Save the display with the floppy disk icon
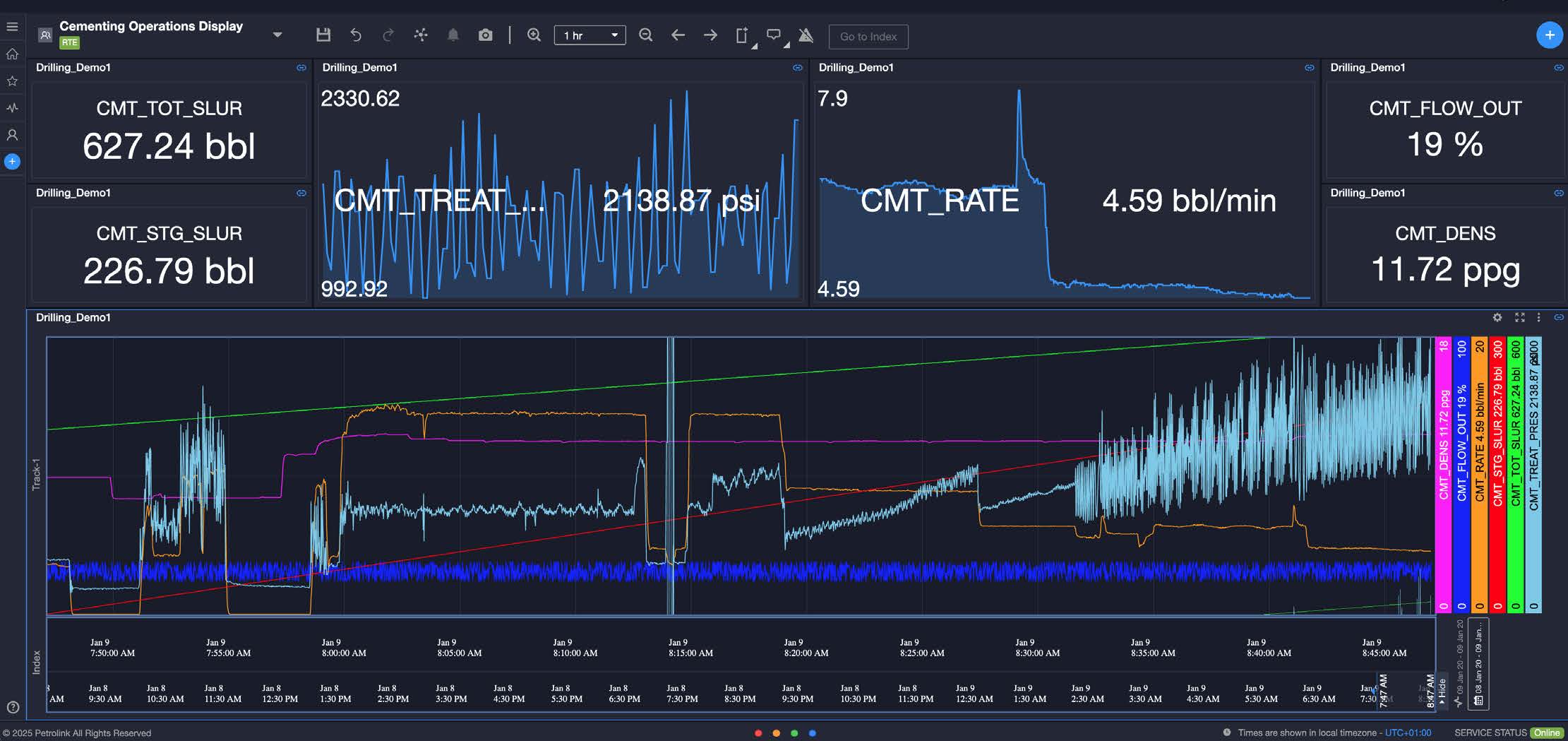Image resolution: width=1568 pixels, height=741 pixels. pos(323,35)
